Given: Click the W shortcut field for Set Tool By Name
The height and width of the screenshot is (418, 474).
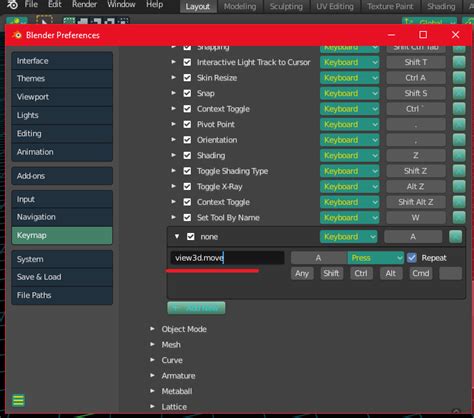Looking at the screenshot, I should (416, 217).
